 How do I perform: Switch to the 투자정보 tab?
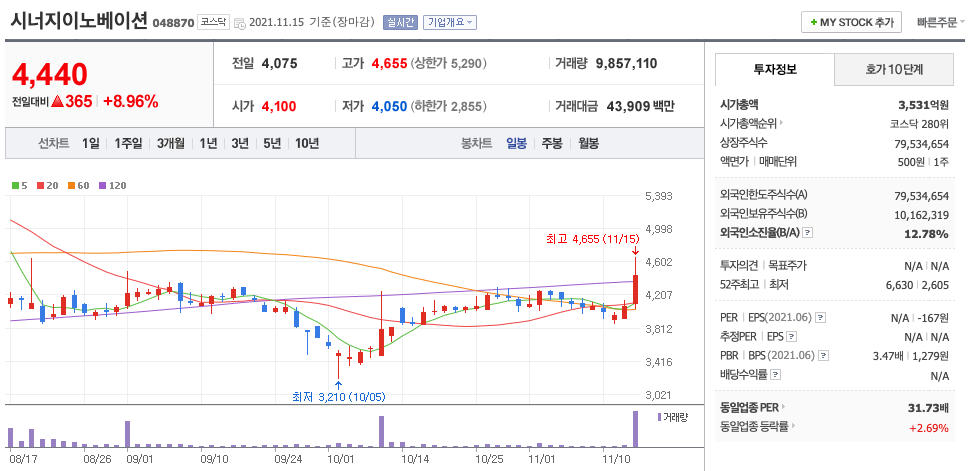coord(775,69)
